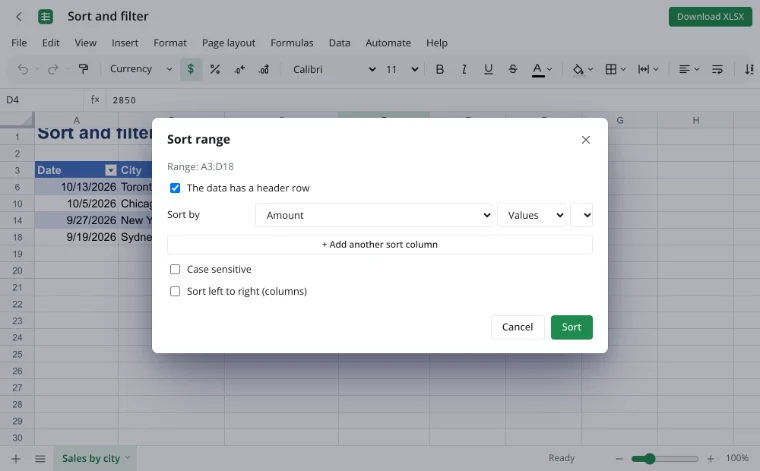Viewport: 760px width, 471px height.
Task: Toggle italic formatting
Action: coord(464,69)
